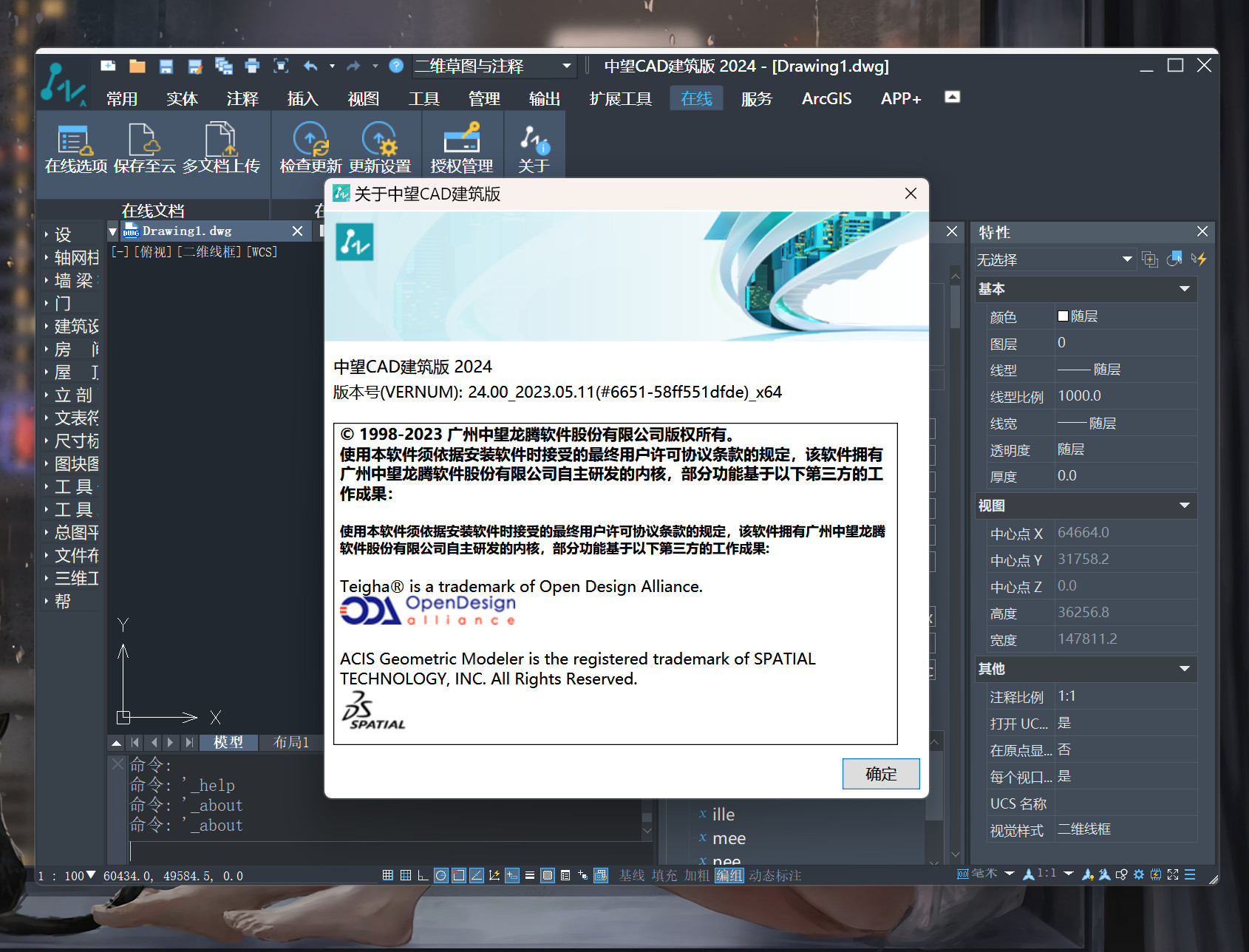
Task: Close the Drawing1.dwg document tab
Action: coord(297,231)
